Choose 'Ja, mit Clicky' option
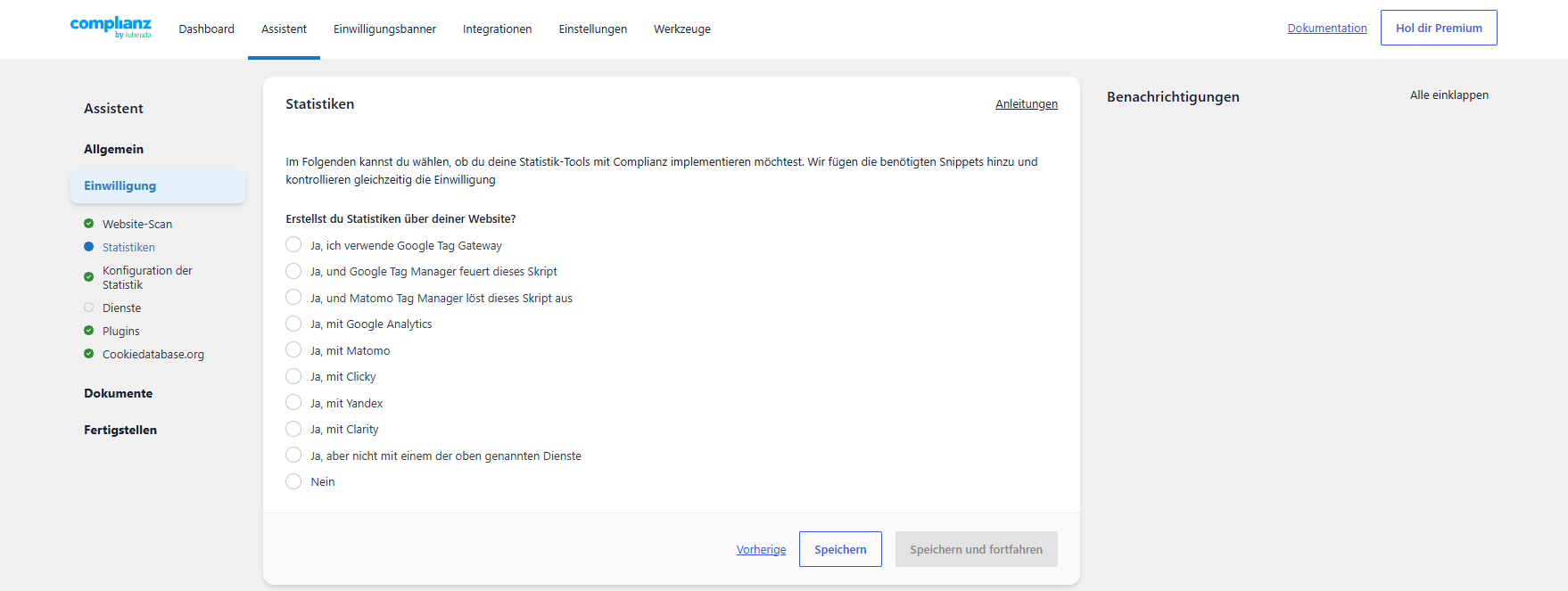Image resolution: width=1568 pixels, height=591 pixels. (293, 376)
